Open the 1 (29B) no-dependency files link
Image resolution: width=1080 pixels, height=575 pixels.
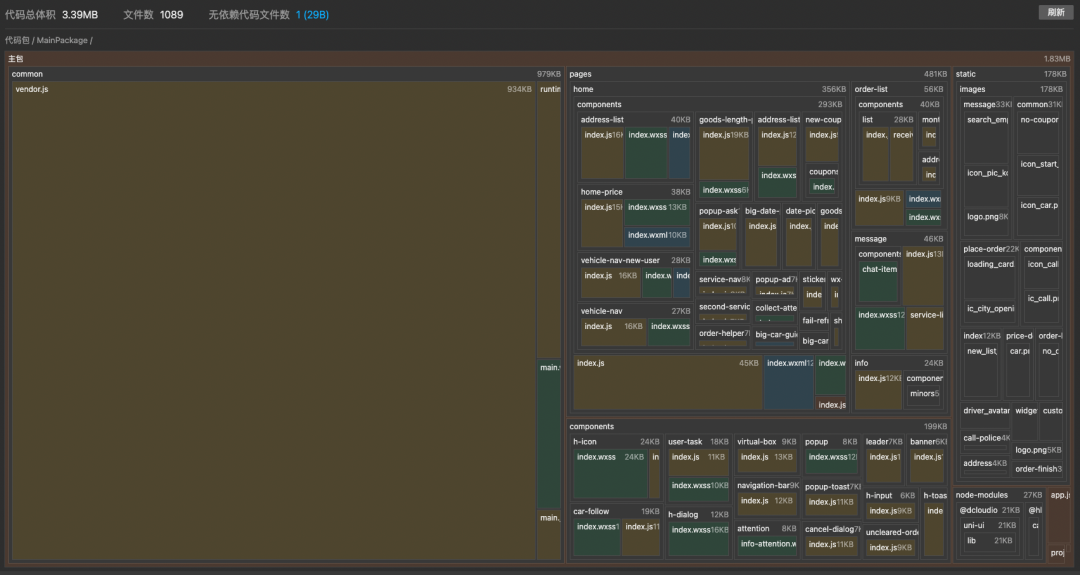click(312, 14)
